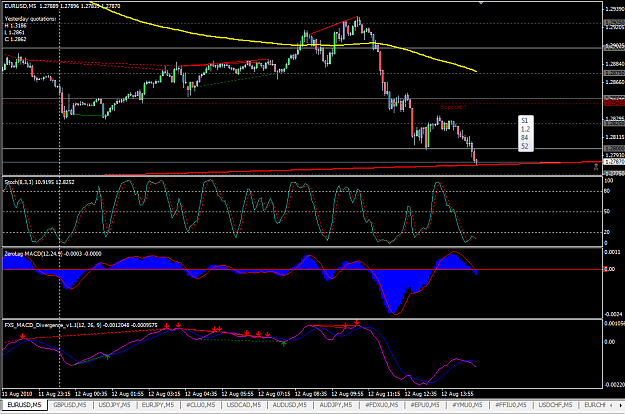Click the first red down arrow in the divergence panel
Screen dimensions: 625x414
pyautogui.click(x=23, y=337)
